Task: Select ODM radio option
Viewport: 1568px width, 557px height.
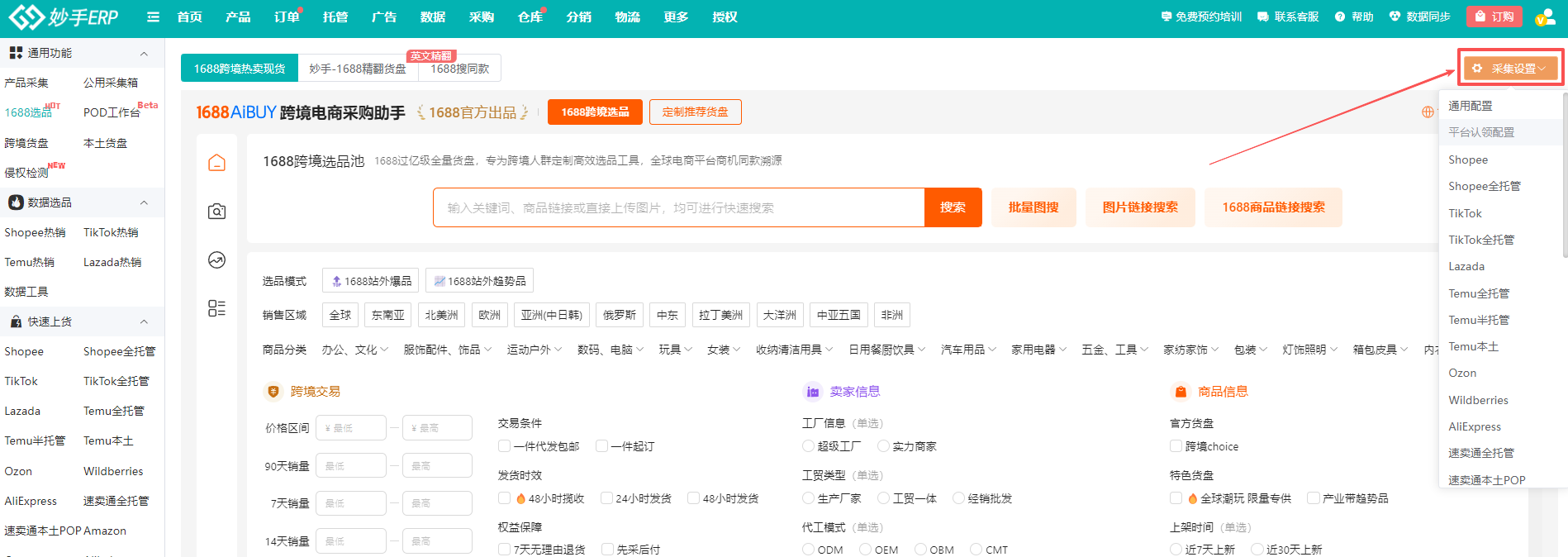Action: 808,550
